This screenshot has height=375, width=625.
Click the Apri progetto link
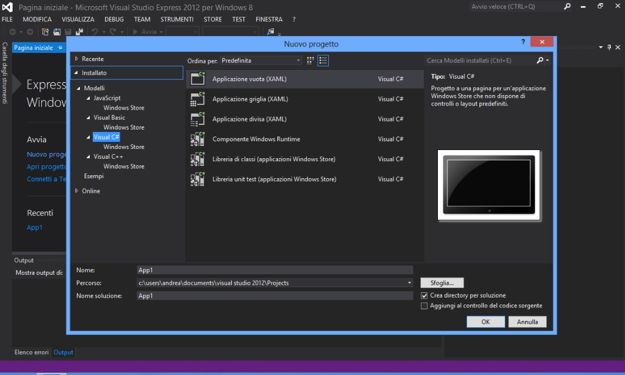(x=46, y=167)
